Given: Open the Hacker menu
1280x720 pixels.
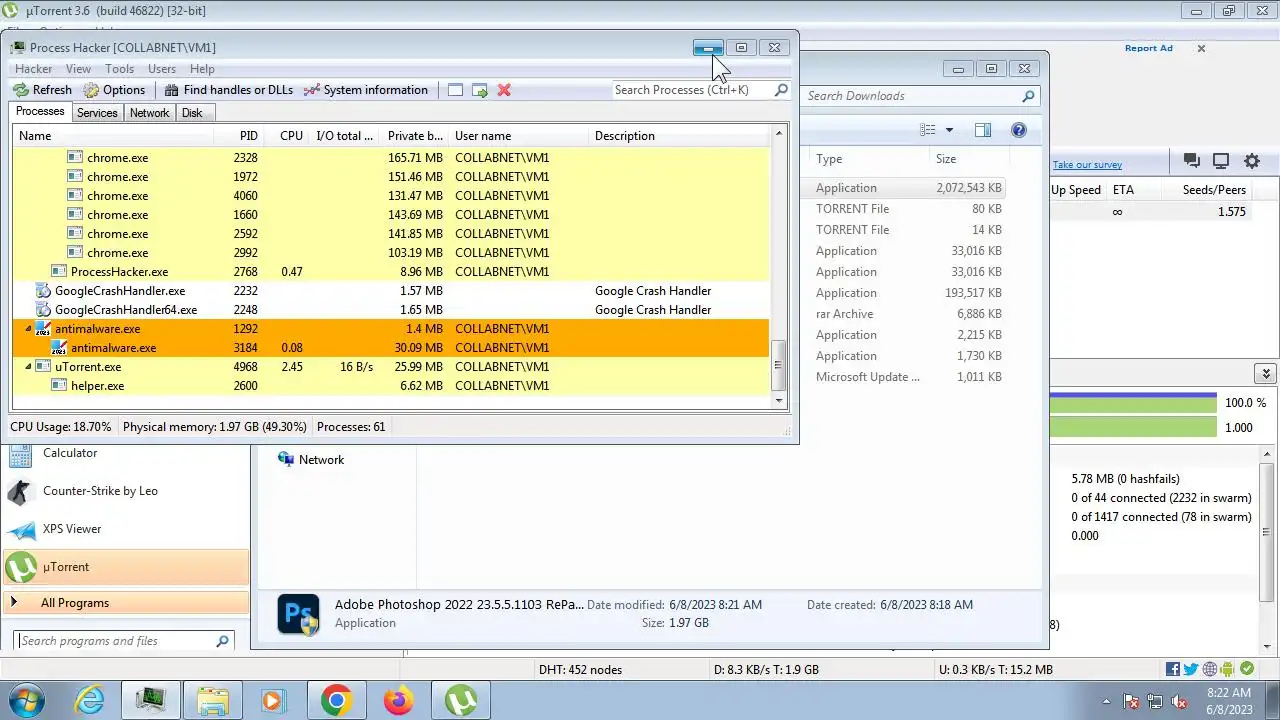Looking at the screenshot, I should point(33,69).
